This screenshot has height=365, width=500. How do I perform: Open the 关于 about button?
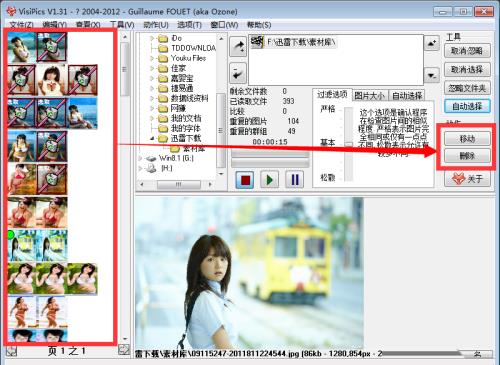(467, 179)
